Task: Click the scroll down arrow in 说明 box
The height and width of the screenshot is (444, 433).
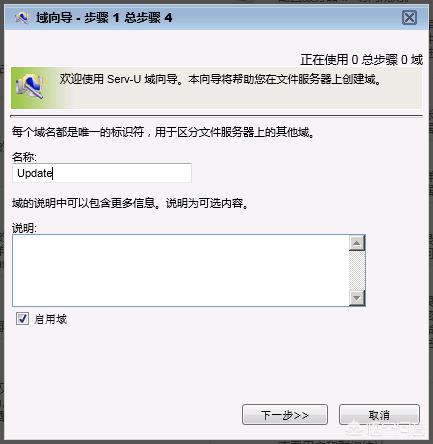Action: [357, 298]
